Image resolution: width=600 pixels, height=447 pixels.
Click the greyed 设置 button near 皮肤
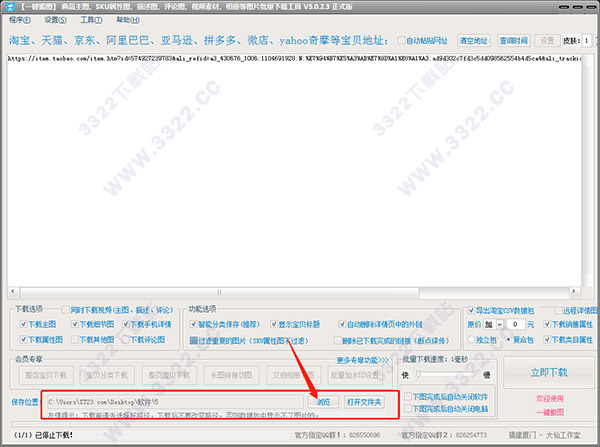tap(547, 41)
